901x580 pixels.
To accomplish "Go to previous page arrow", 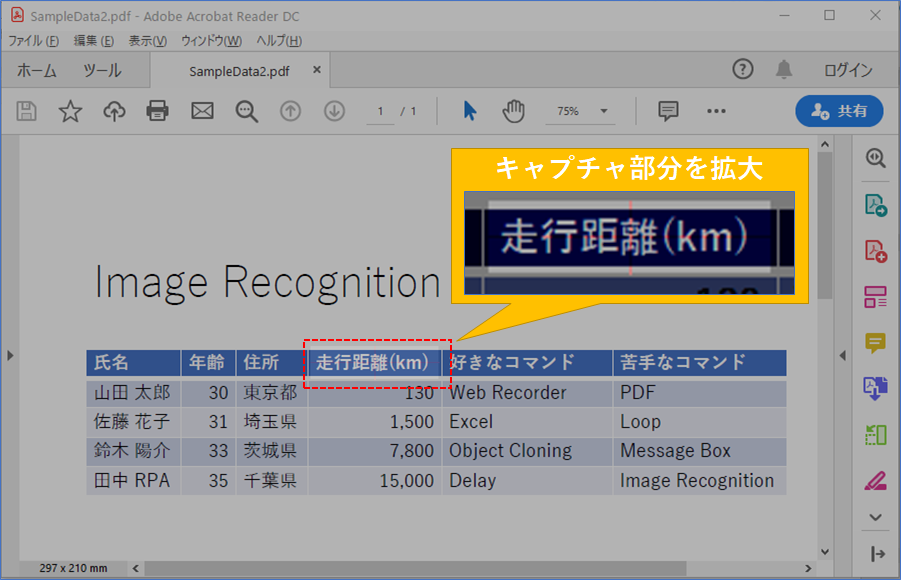I will pyautogui.click(x=290, y=111).
